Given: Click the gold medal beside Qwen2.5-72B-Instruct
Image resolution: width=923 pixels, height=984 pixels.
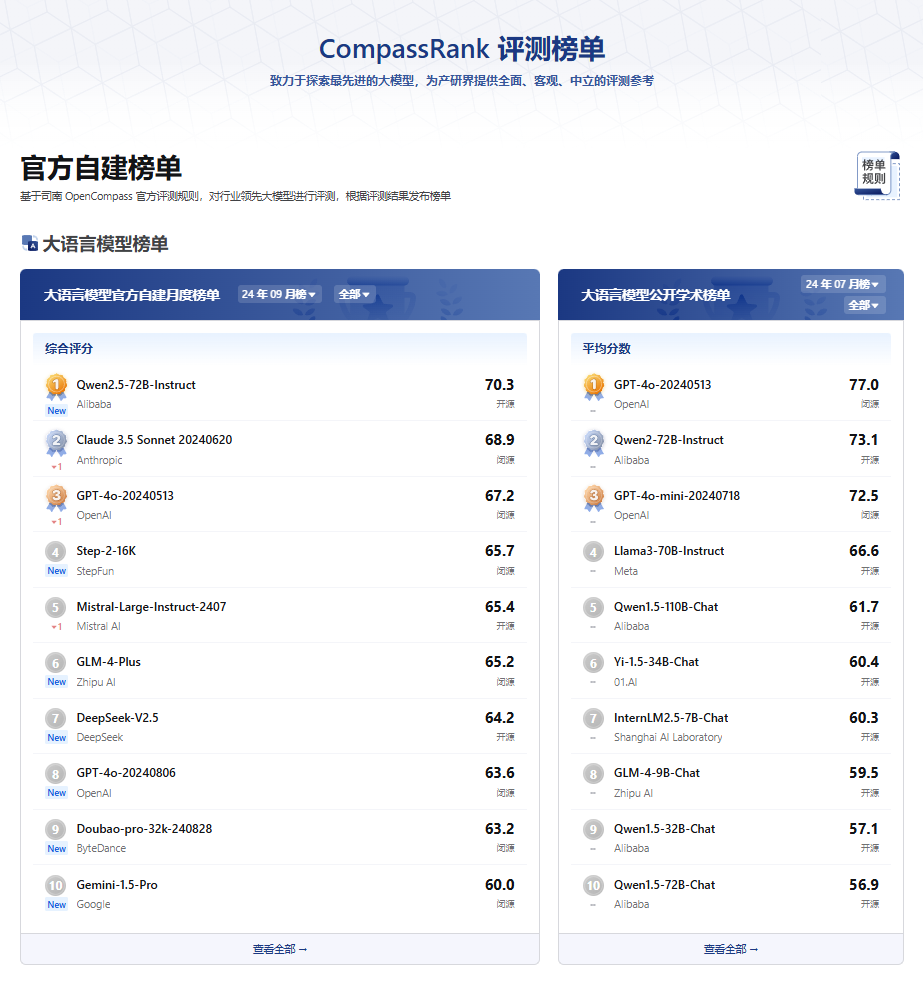Looking at the screenshot, I should click(56, 385).
